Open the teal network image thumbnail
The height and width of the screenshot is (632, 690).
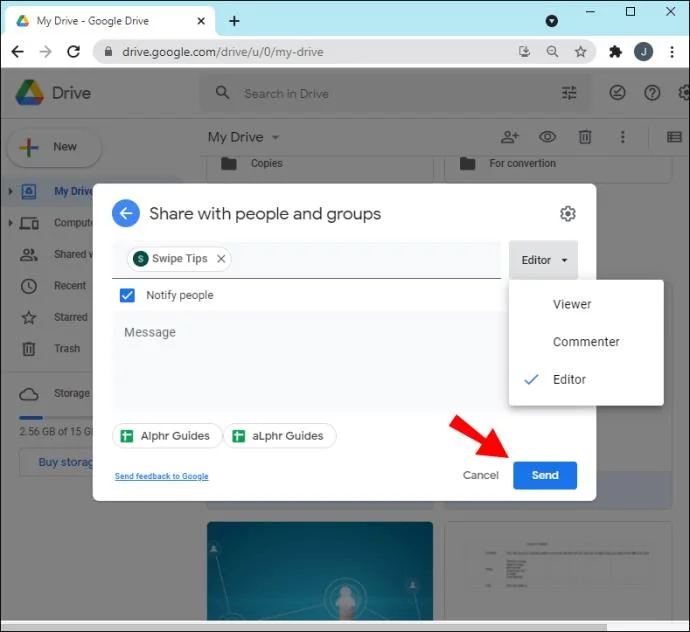[x=320, y=571]
